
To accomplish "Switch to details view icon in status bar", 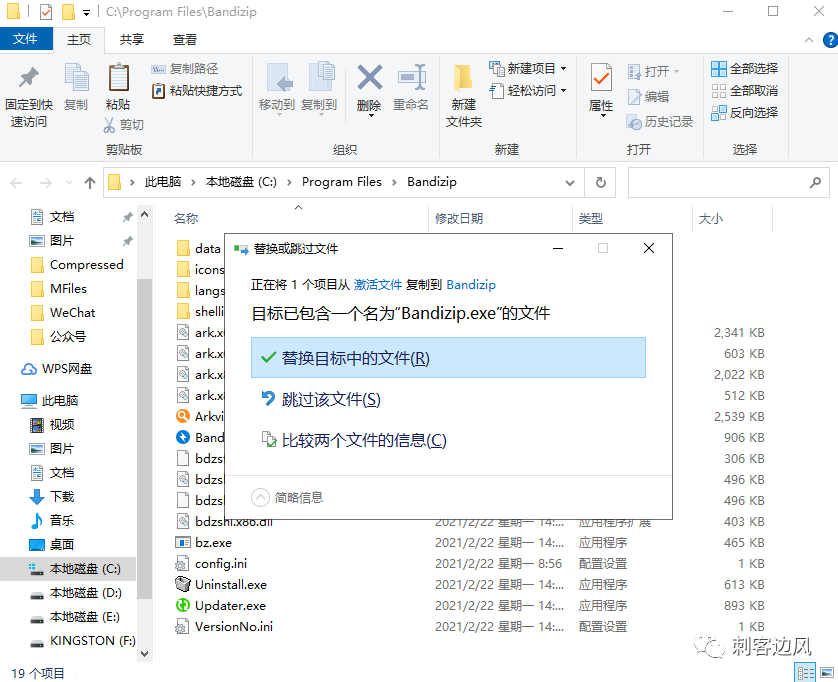I will pos(805,672).
